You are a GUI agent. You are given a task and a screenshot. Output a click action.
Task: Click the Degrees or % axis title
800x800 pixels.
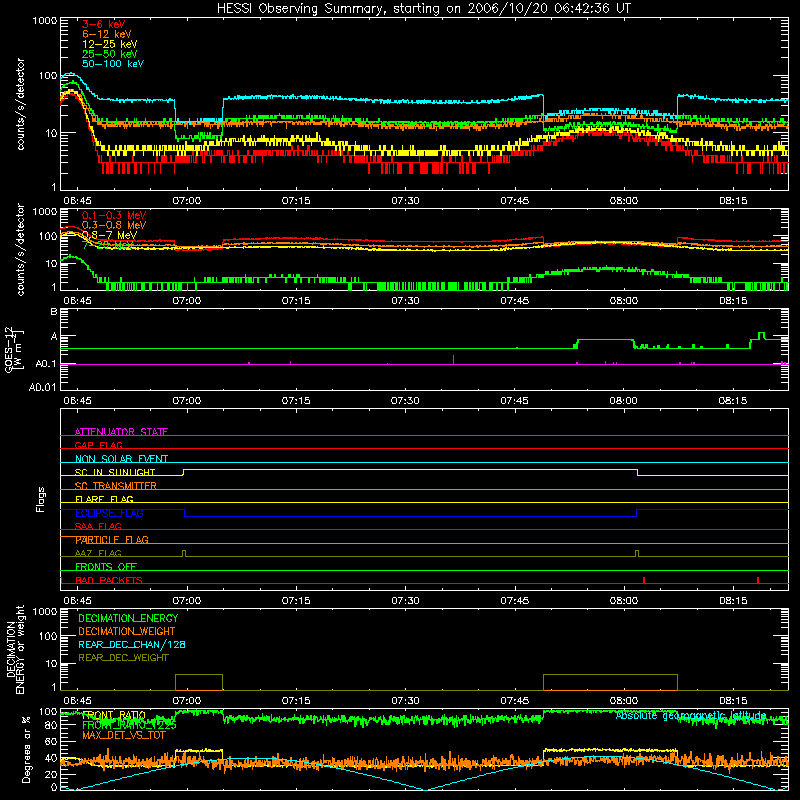[x=26, y=749]
